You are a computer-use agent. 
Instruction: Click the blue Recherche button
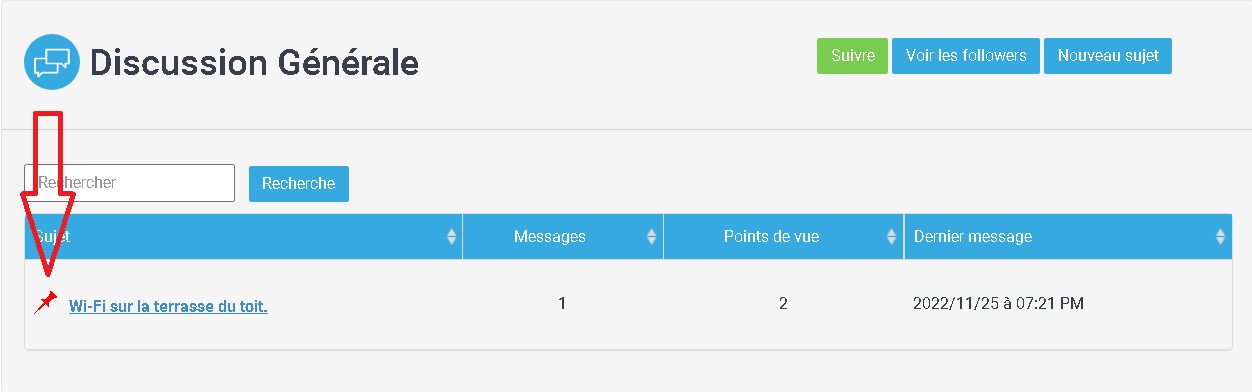299,184
